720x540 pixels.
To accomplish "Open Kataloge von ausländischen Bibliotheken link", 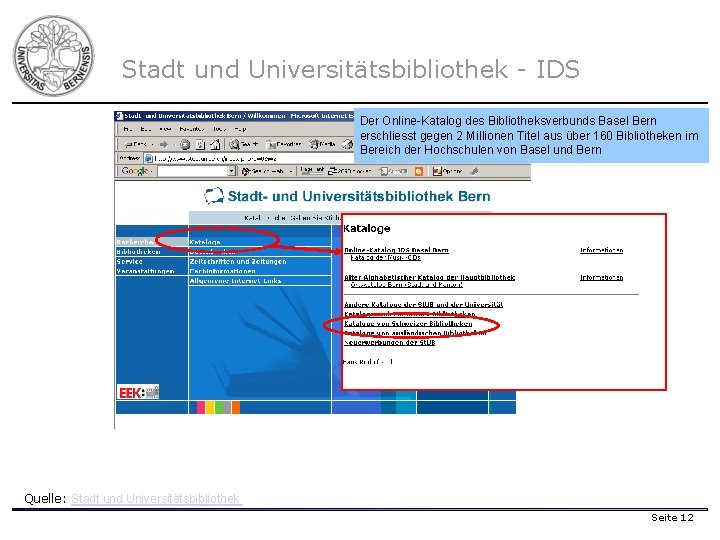I will pyautogui.click(x=415, y=333).
